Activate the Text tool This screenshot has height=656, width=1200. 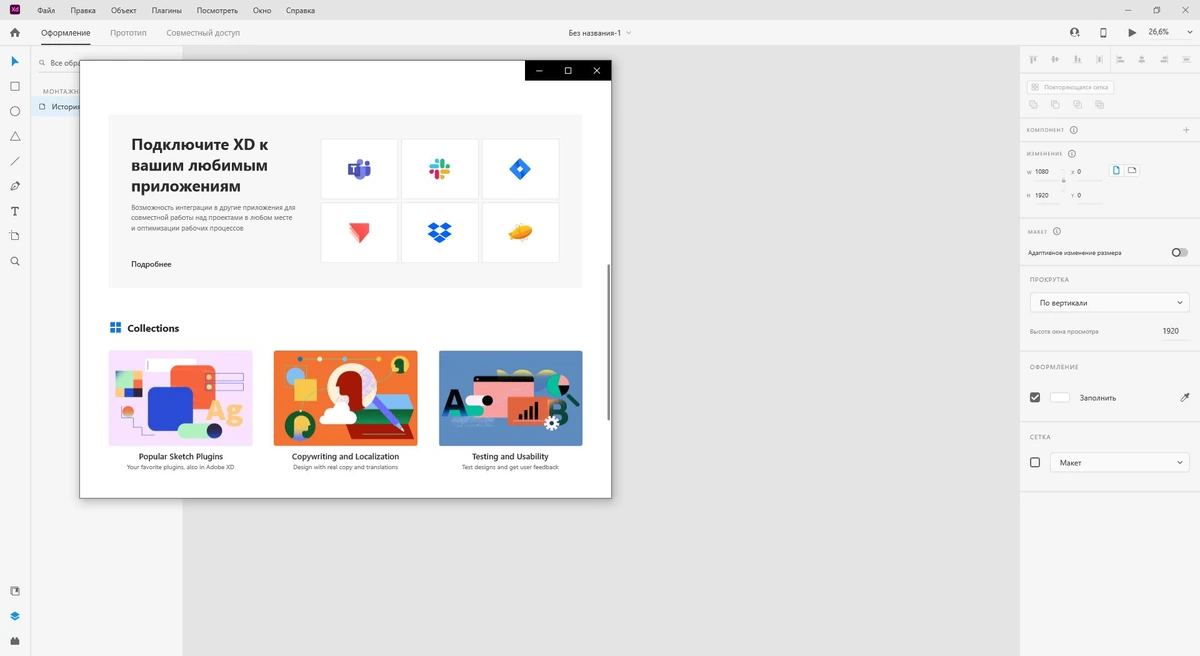point(15,211)
